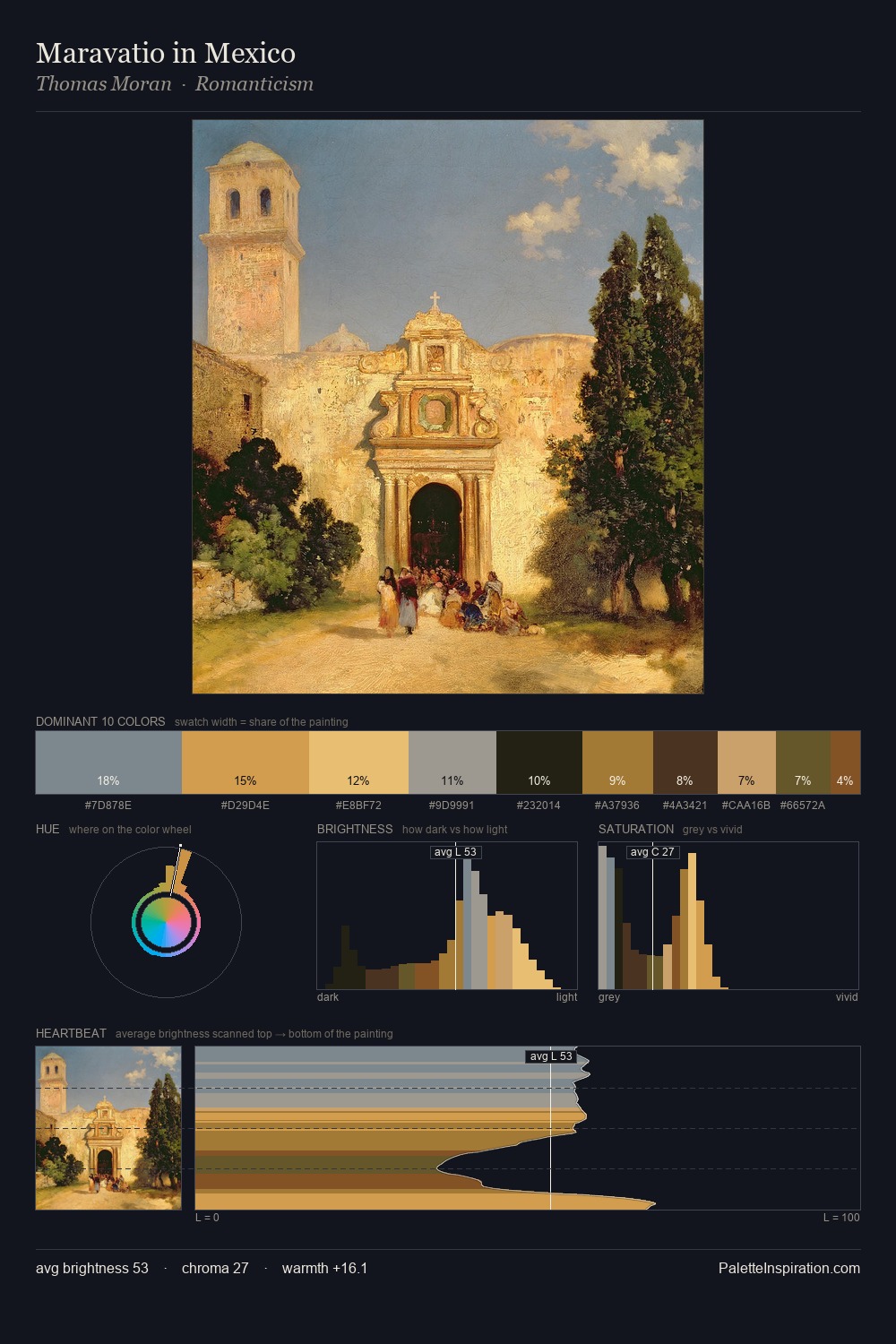Click the 'grey vs vivid' caption

click(712, 830)
